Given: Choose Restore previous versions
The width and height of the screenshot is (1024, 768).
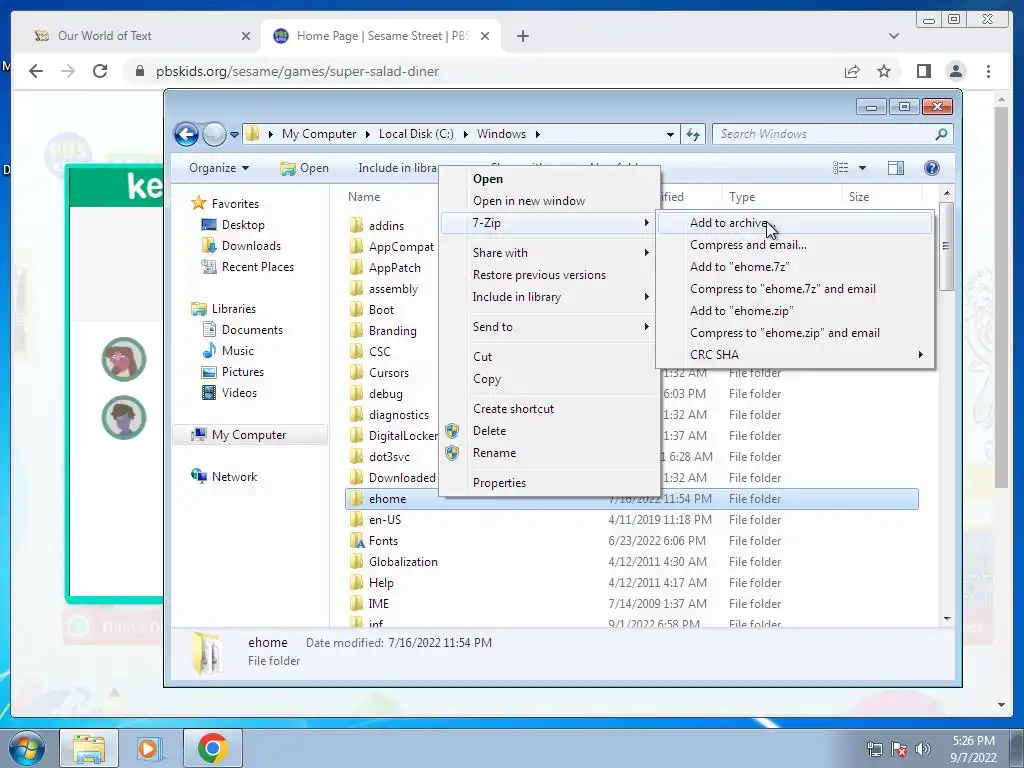Looking at the screenshot, I should tap(550, 275).
